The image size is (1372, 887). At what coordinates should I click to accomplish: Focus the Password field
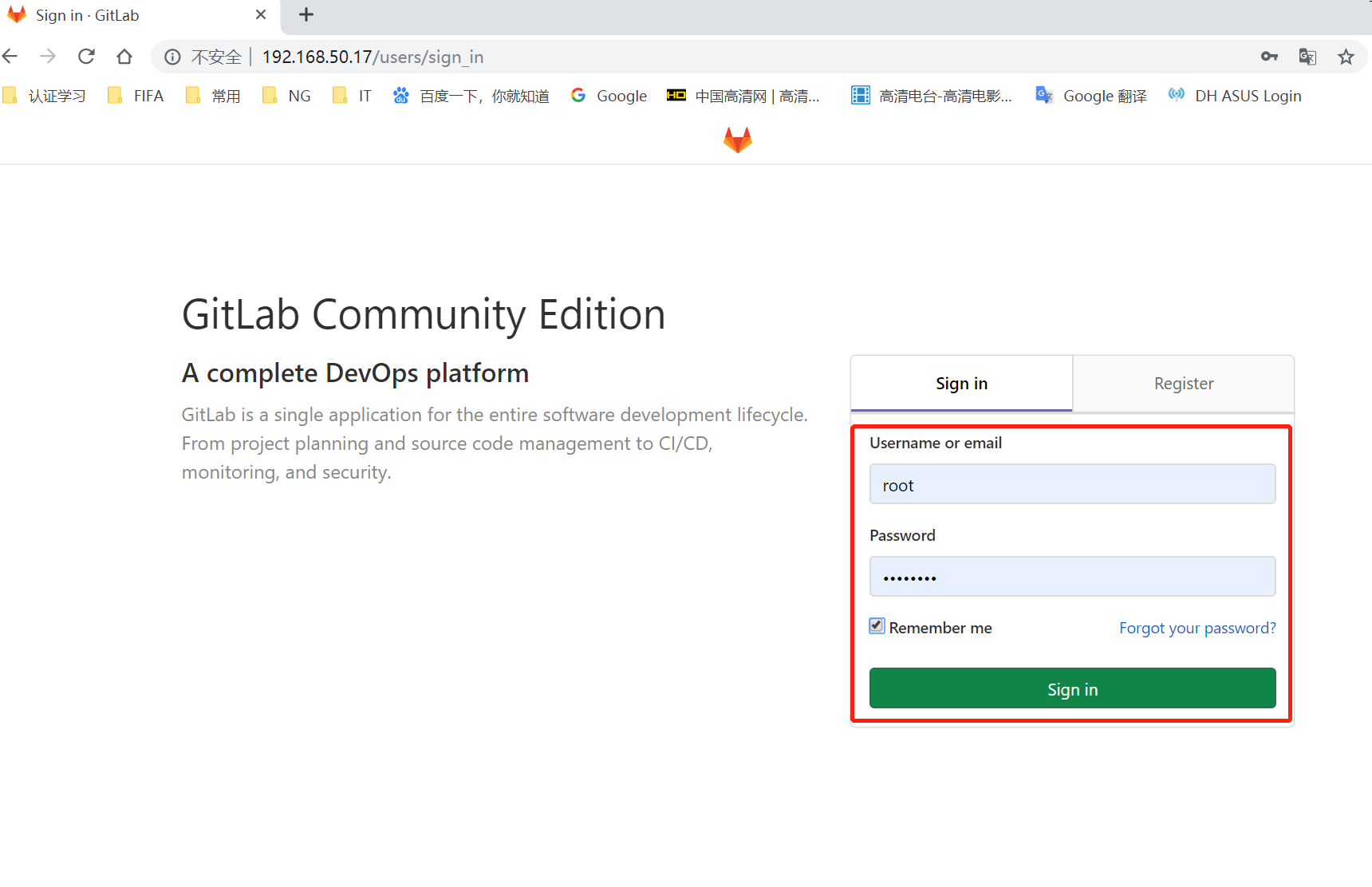(1073, 577)
